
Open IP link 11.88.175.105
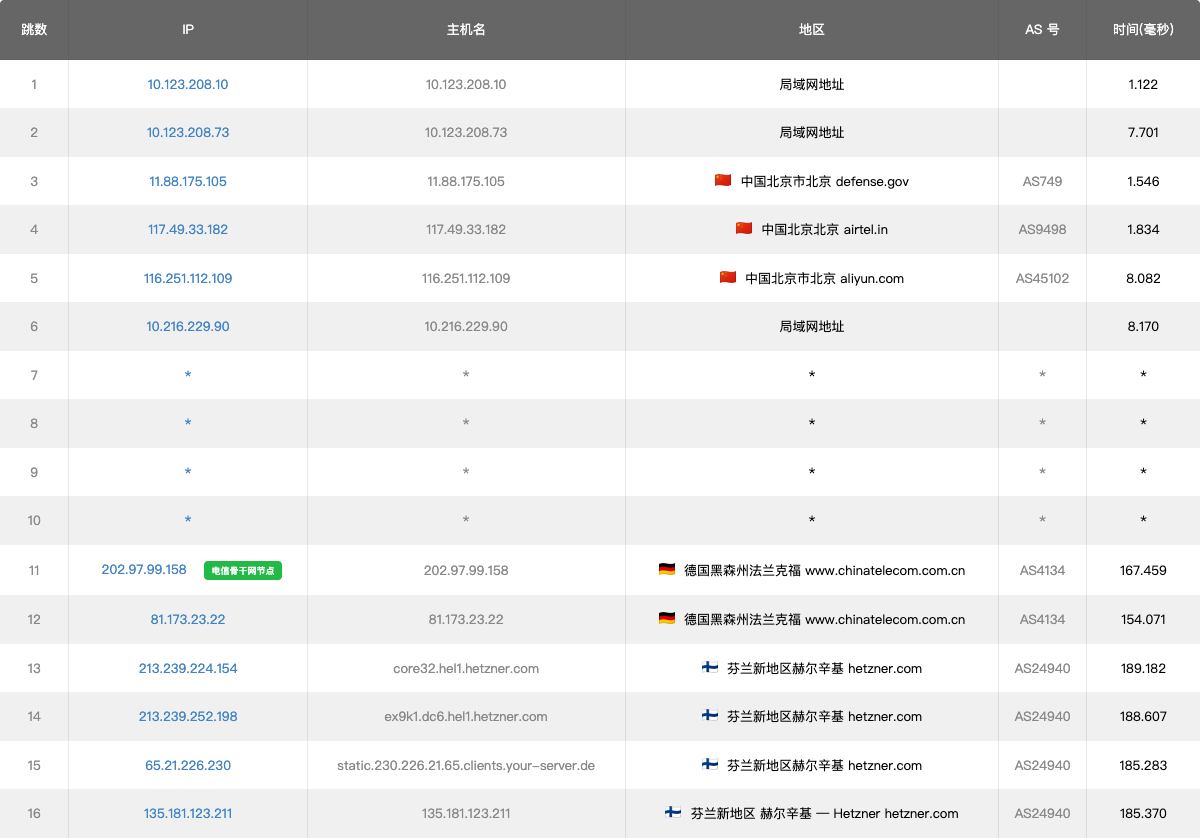tap(188, 182)
